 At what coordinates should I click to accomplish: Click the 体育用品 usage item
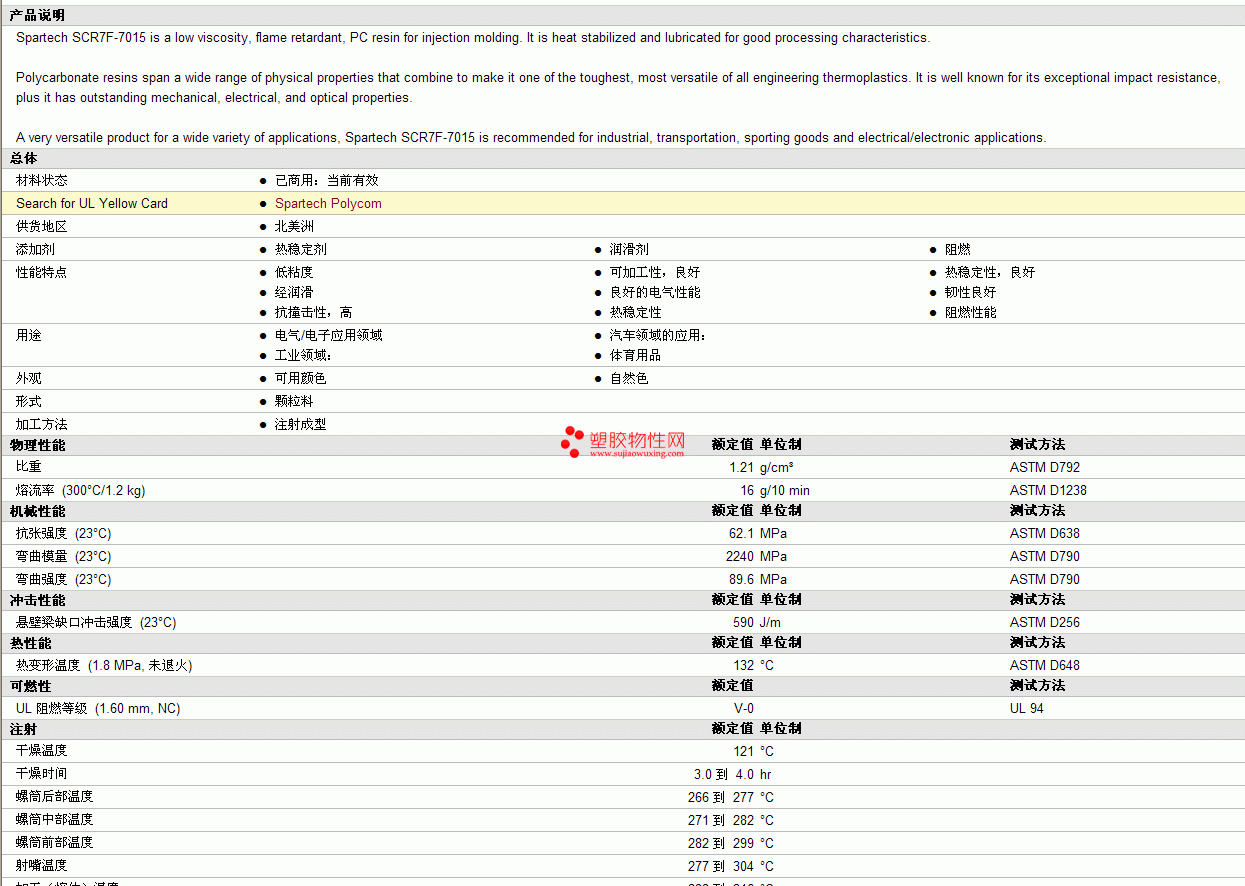pyautogui.click(x=635, y=355)
